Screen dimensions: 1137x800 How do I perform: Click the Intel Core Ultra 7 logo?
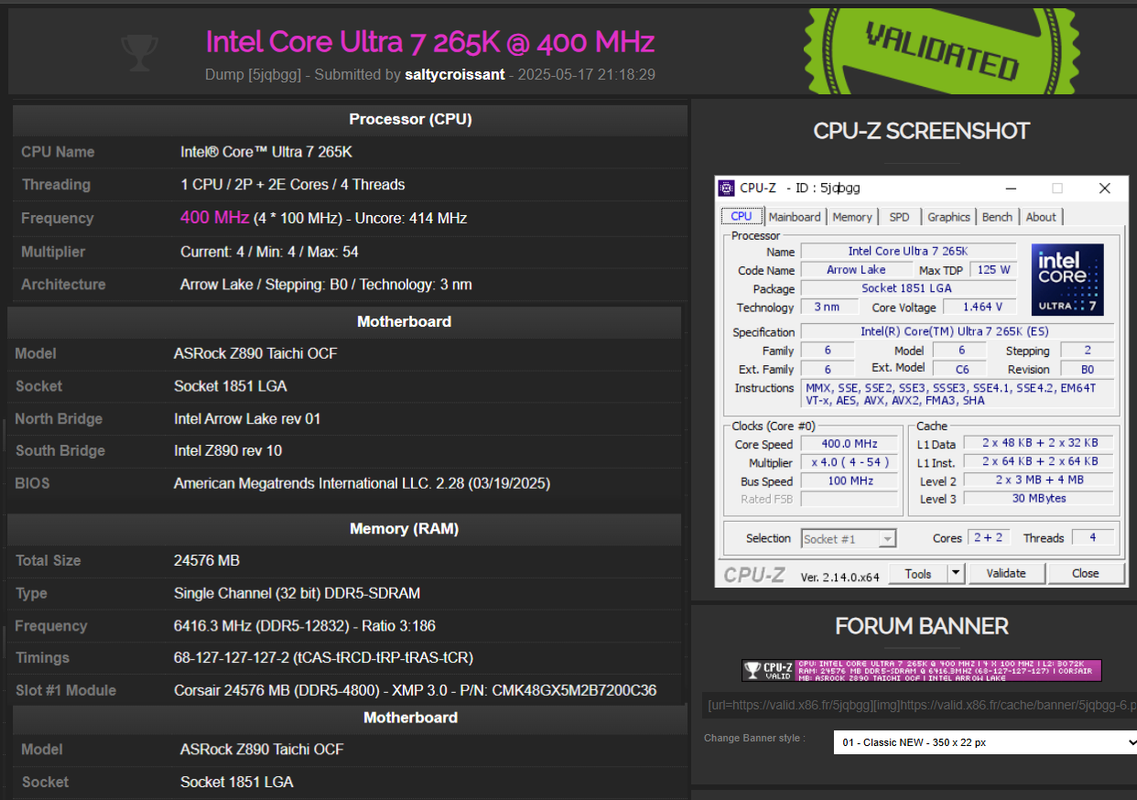point(1067,279)
